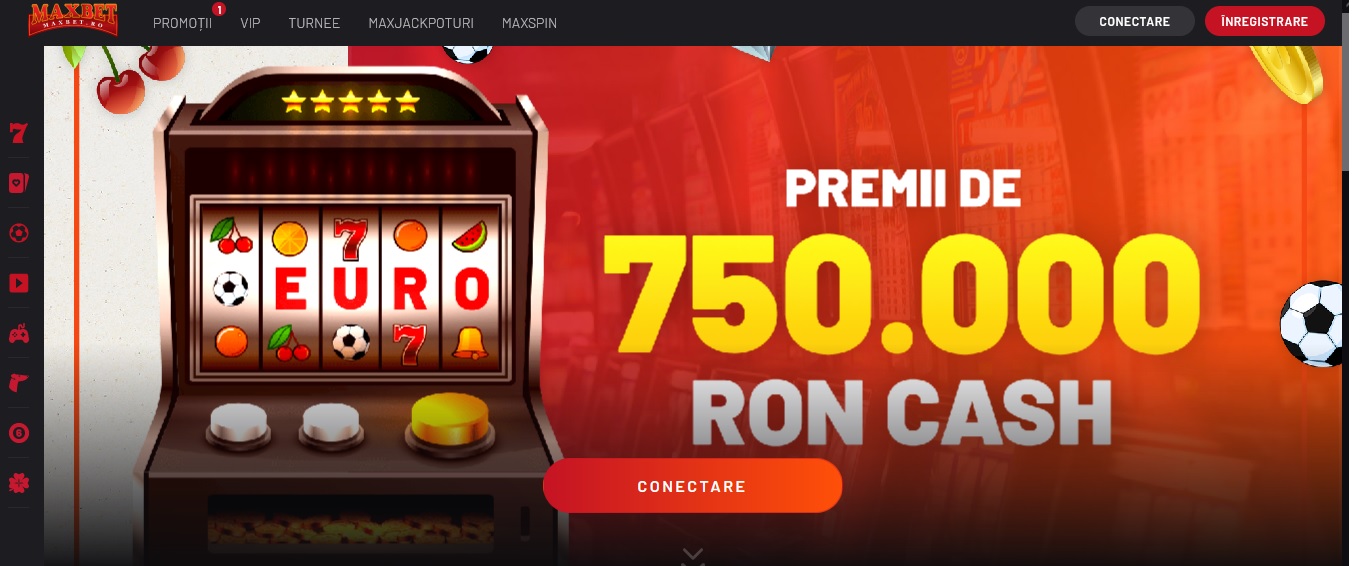Go to the MAXBET logo home
Image resolution: width=1356 pixels, height=566 pixels.
[73, 19]
